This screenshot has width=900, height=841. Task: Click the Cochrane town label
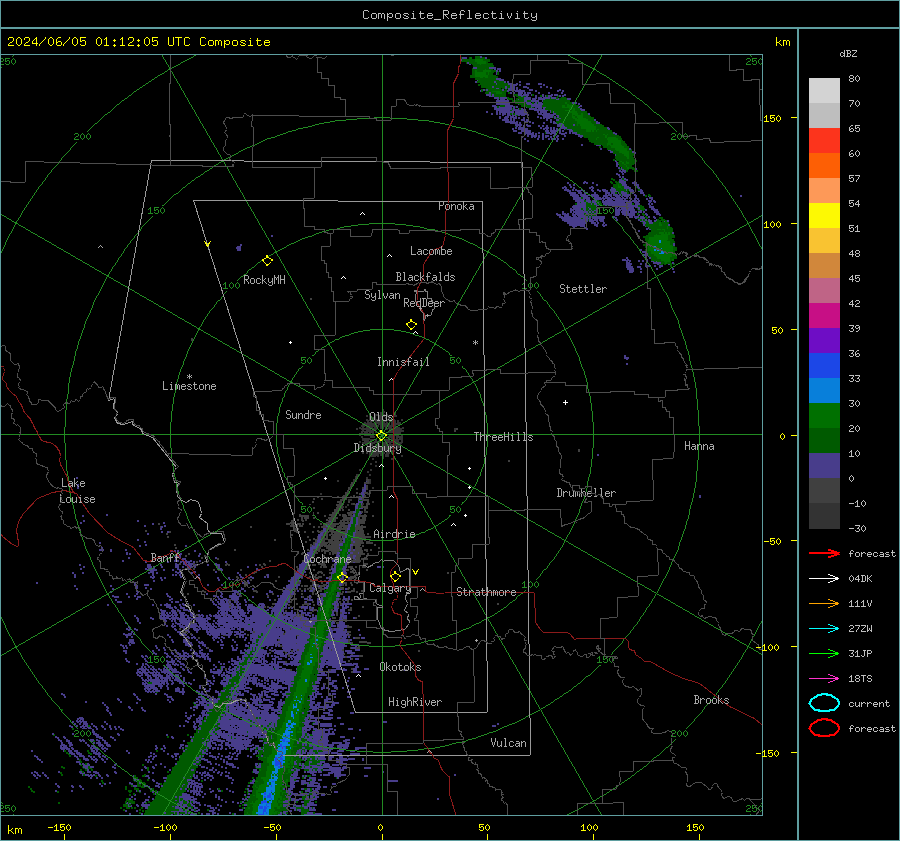click(327, 559)
